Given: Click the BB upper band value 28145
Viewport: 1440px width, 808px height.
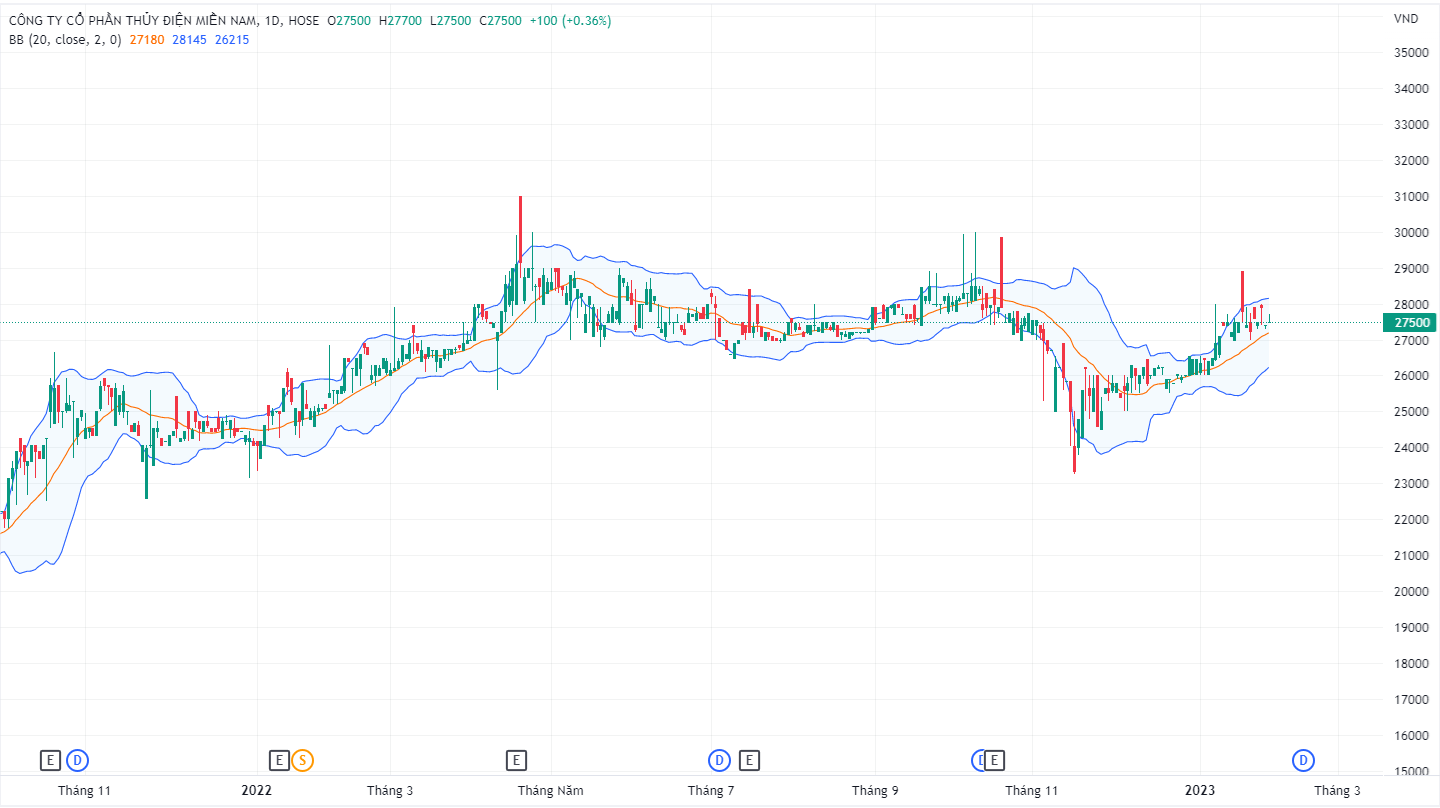Looking at the screenshot, I should click(190, 39).
